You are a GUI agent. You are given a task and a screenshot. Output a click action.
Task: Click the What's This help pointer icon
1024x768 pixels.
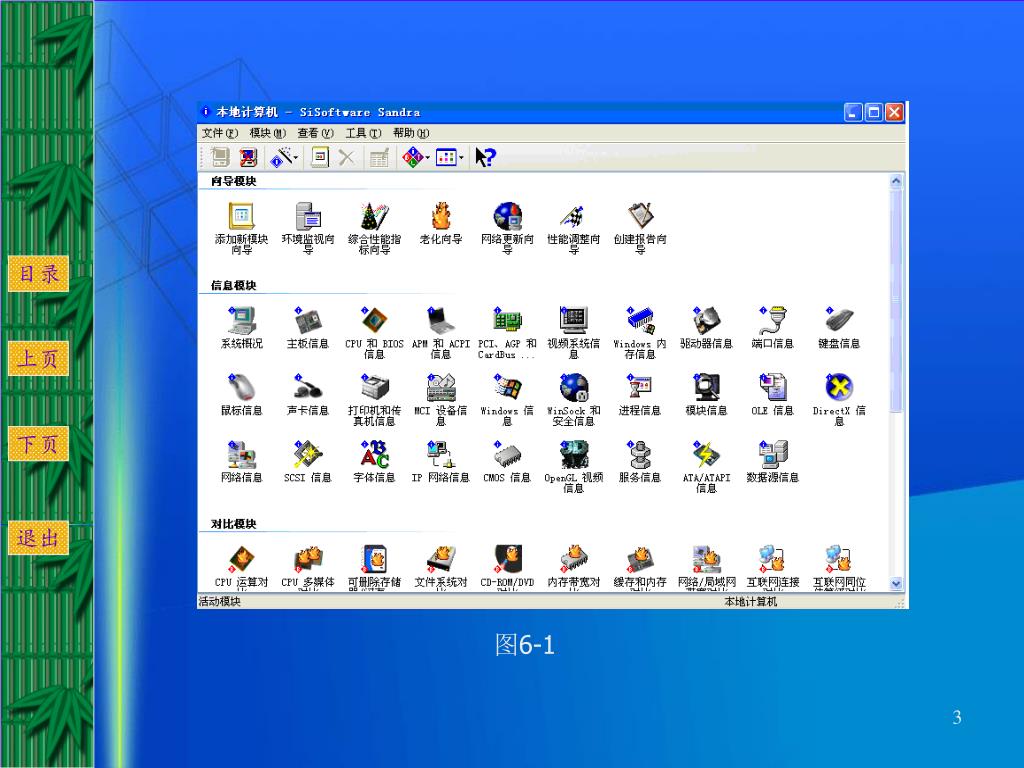(x=485, y=157)
